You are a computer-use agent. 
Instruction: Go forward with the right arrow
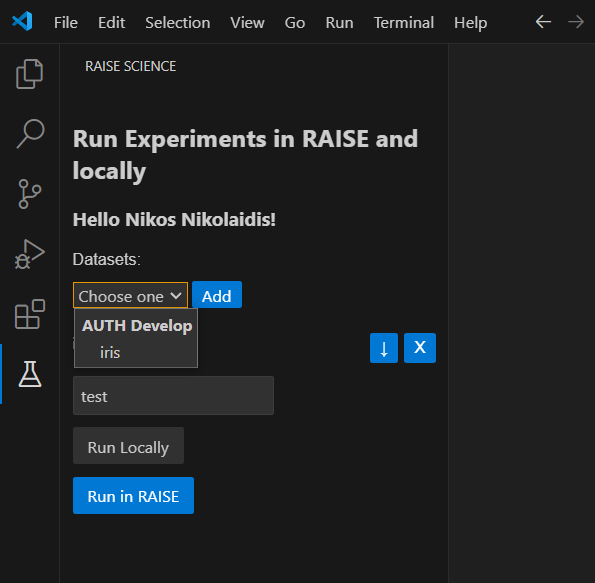coord(576,22)
